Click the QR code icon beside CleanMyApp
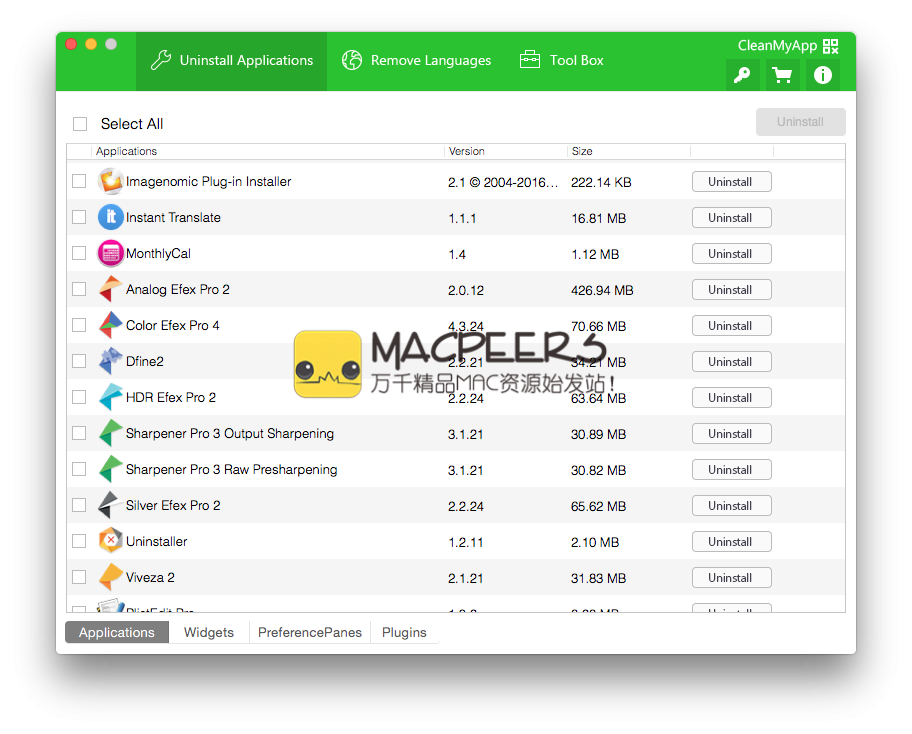The width and height of the screenshot is (912, 734). [830, 46]
